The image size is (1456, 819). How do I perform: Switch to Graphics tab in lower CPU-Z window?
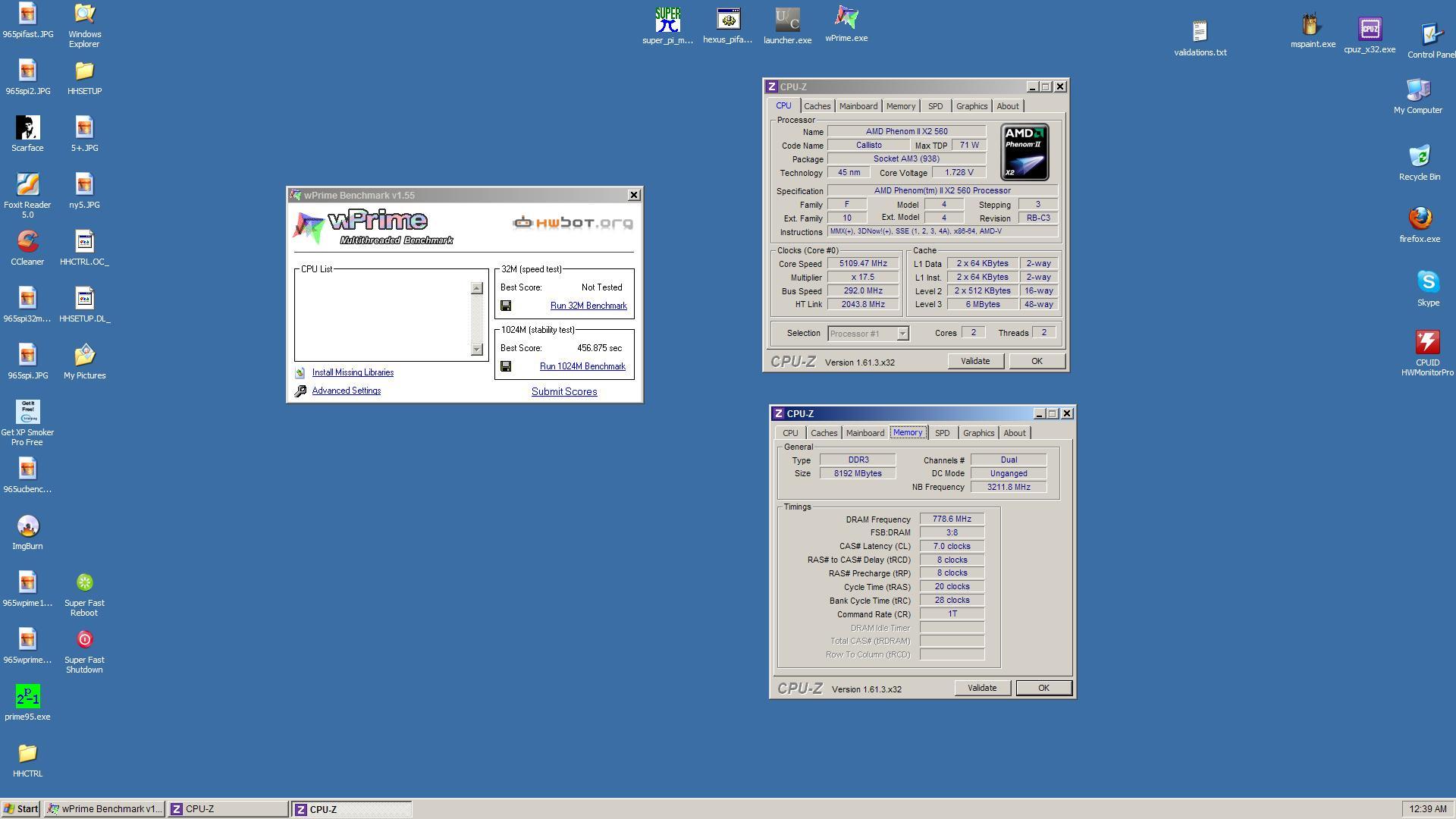click(978, 433)
